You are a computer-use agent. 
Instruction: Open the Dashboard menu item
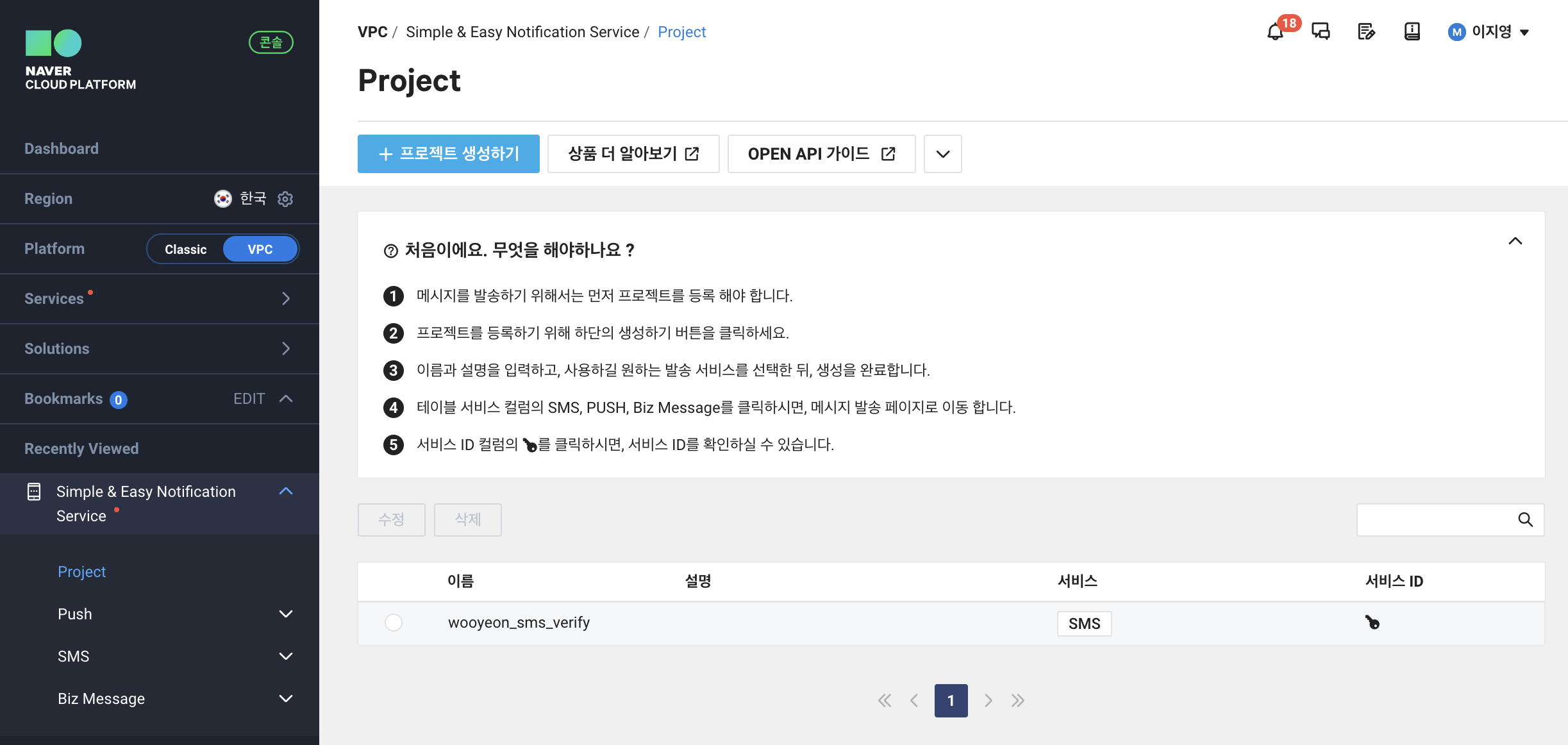pos(62,149)
